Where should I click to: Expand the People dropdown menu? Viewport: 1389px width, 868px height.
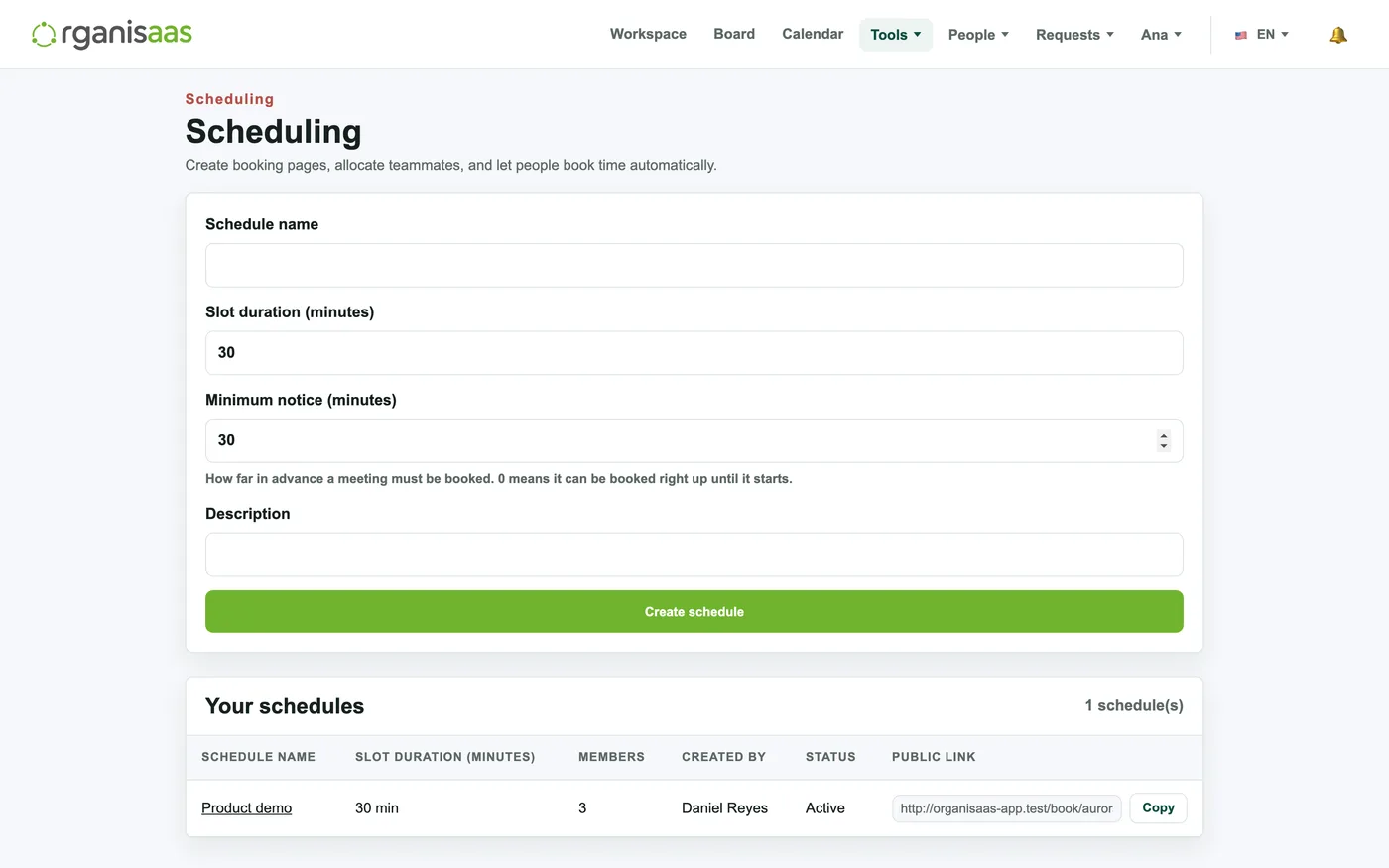[x=978, y=35]
